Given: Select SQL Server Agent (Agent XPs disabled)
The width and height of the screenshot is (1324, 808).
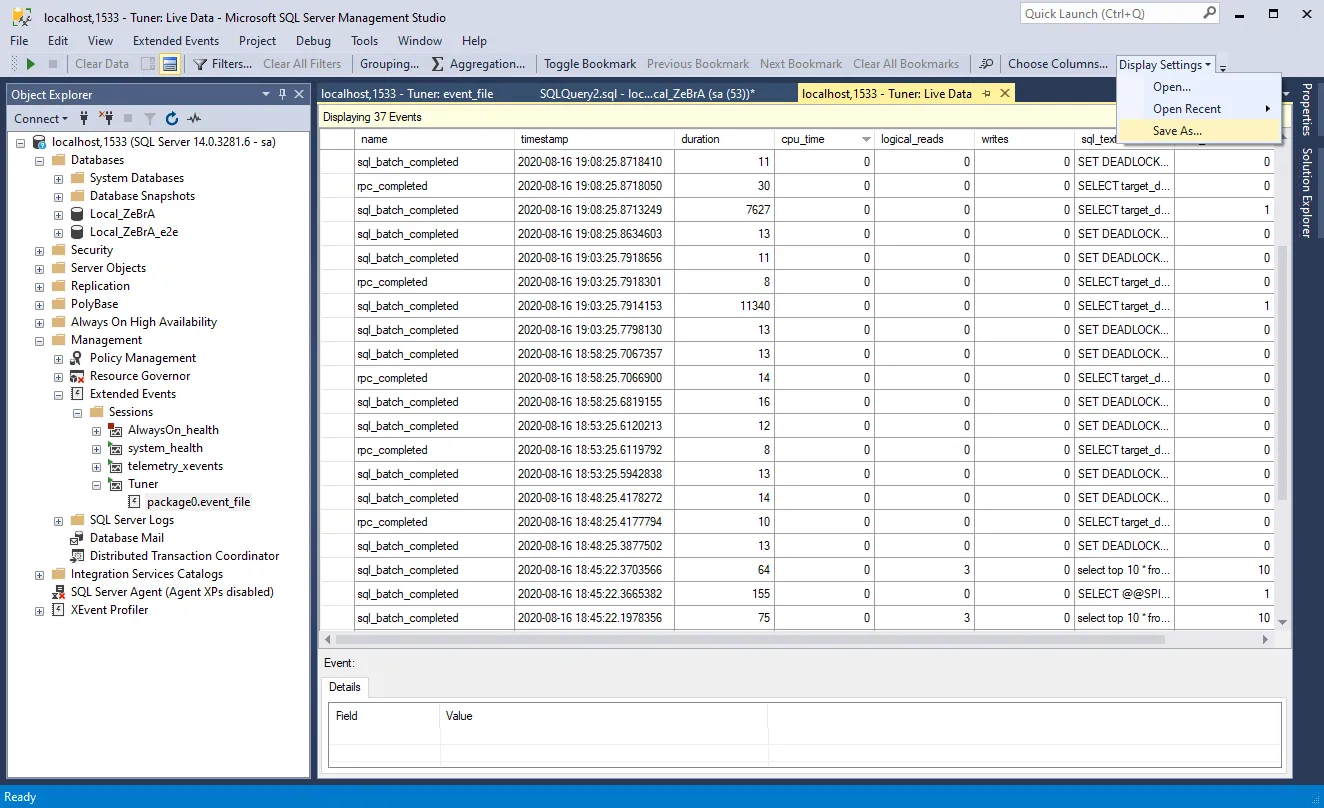Looking at the screenshot, I should (172, 592).
